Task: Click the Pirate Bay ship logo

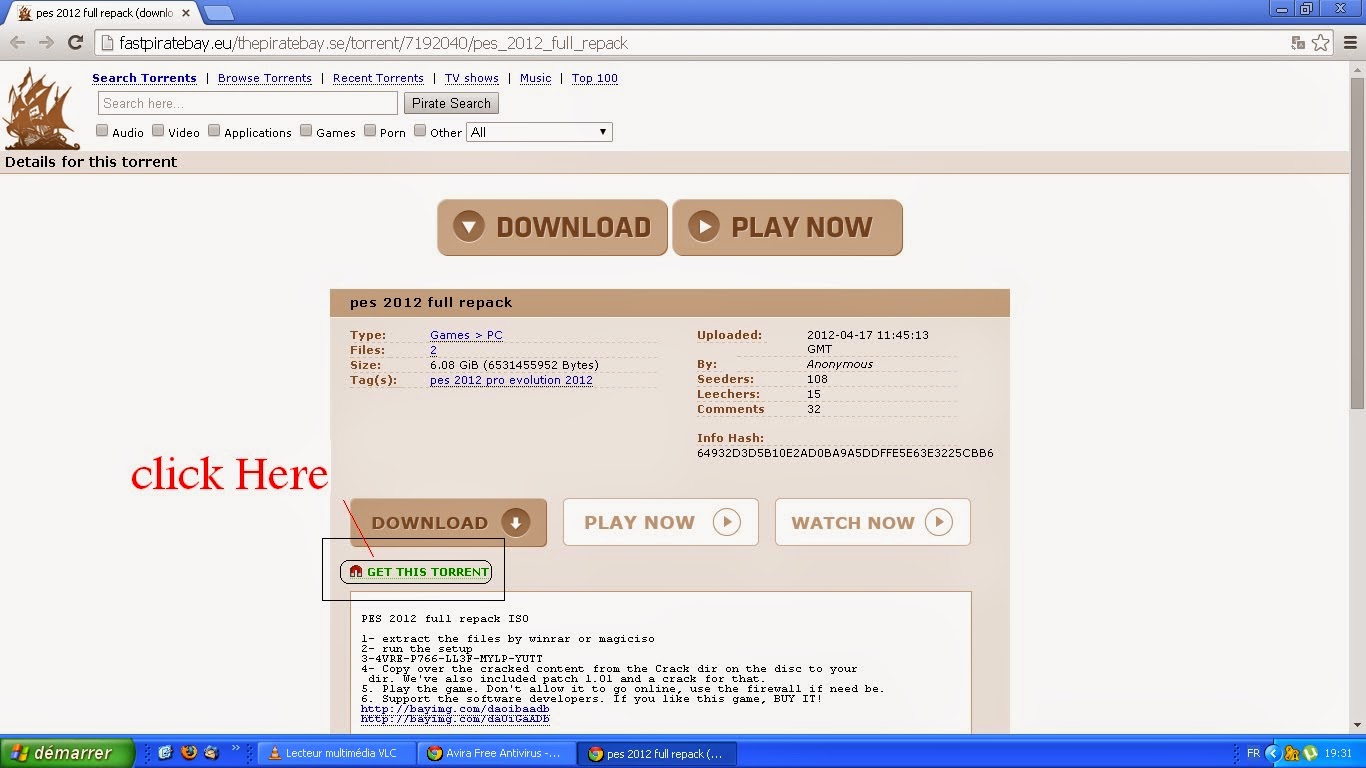Action: click(41, 109)
